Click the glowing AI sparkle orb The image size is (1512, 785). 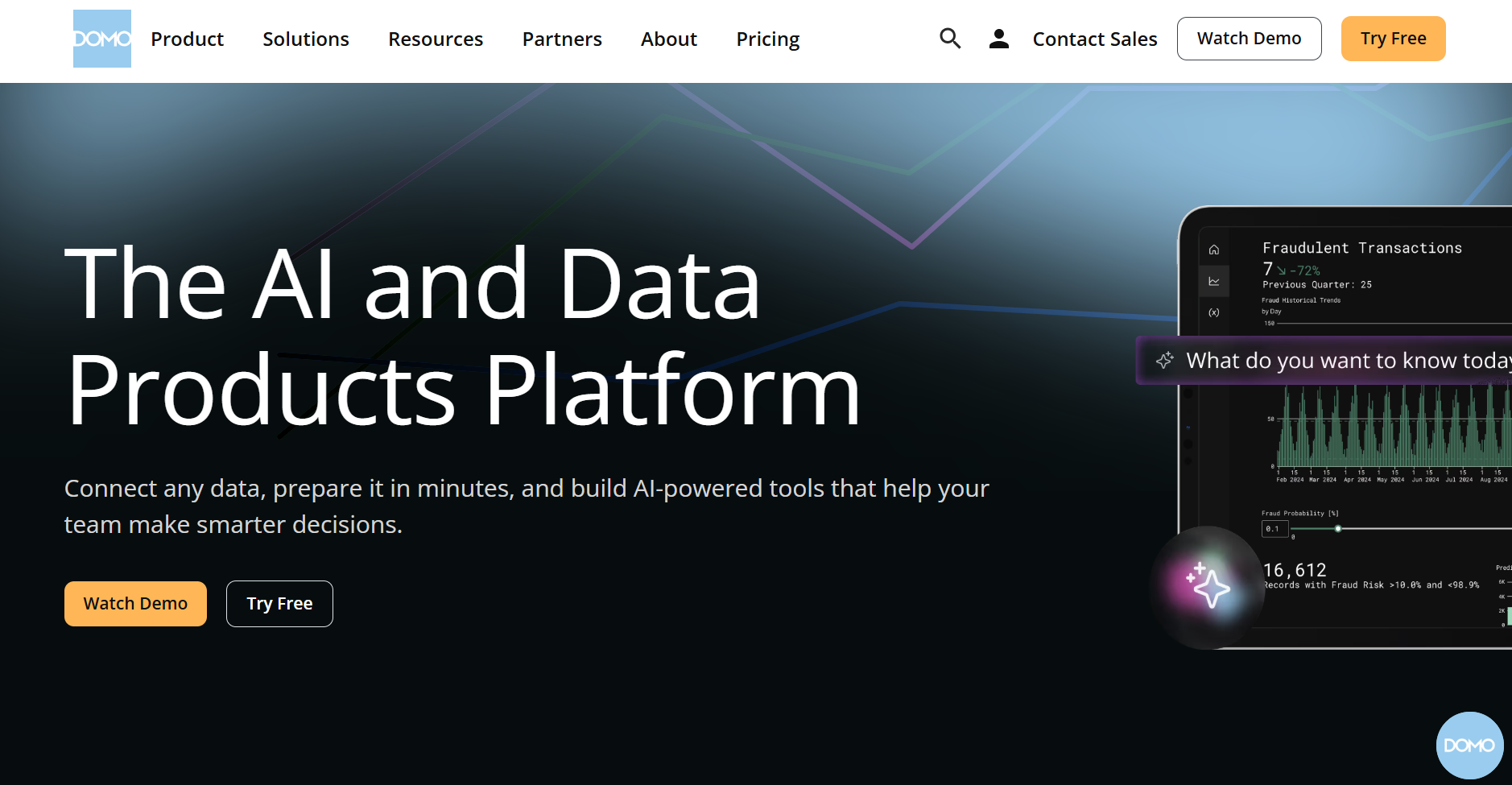pyautogui.click(x=1207, y=586)
